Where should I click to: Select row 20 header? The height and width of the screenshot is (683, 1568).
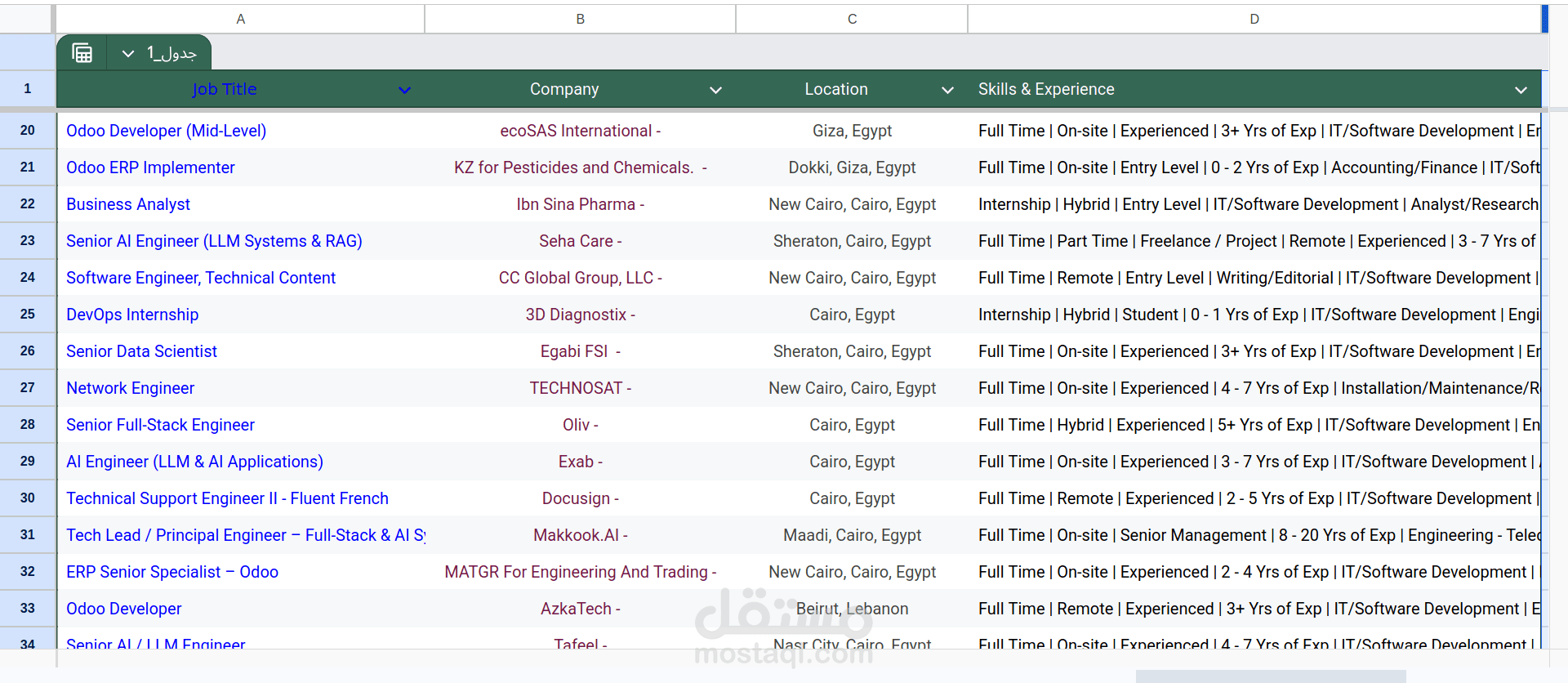28,130
